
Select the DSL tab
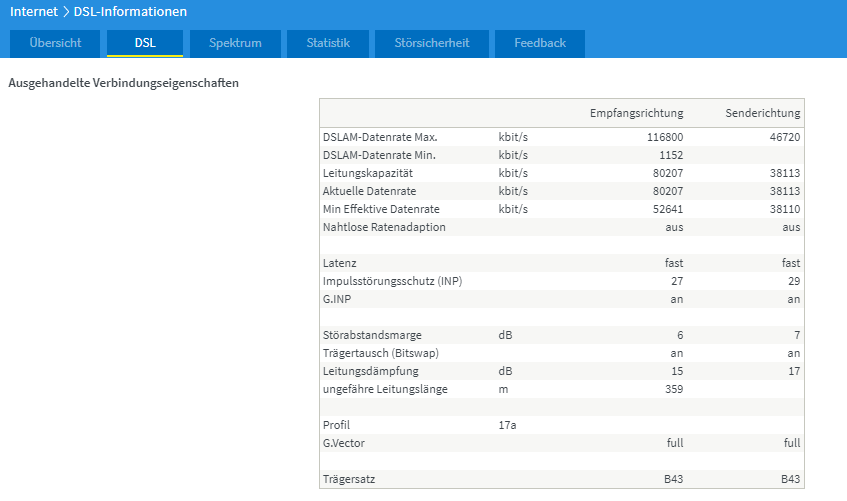pos(145,43)
